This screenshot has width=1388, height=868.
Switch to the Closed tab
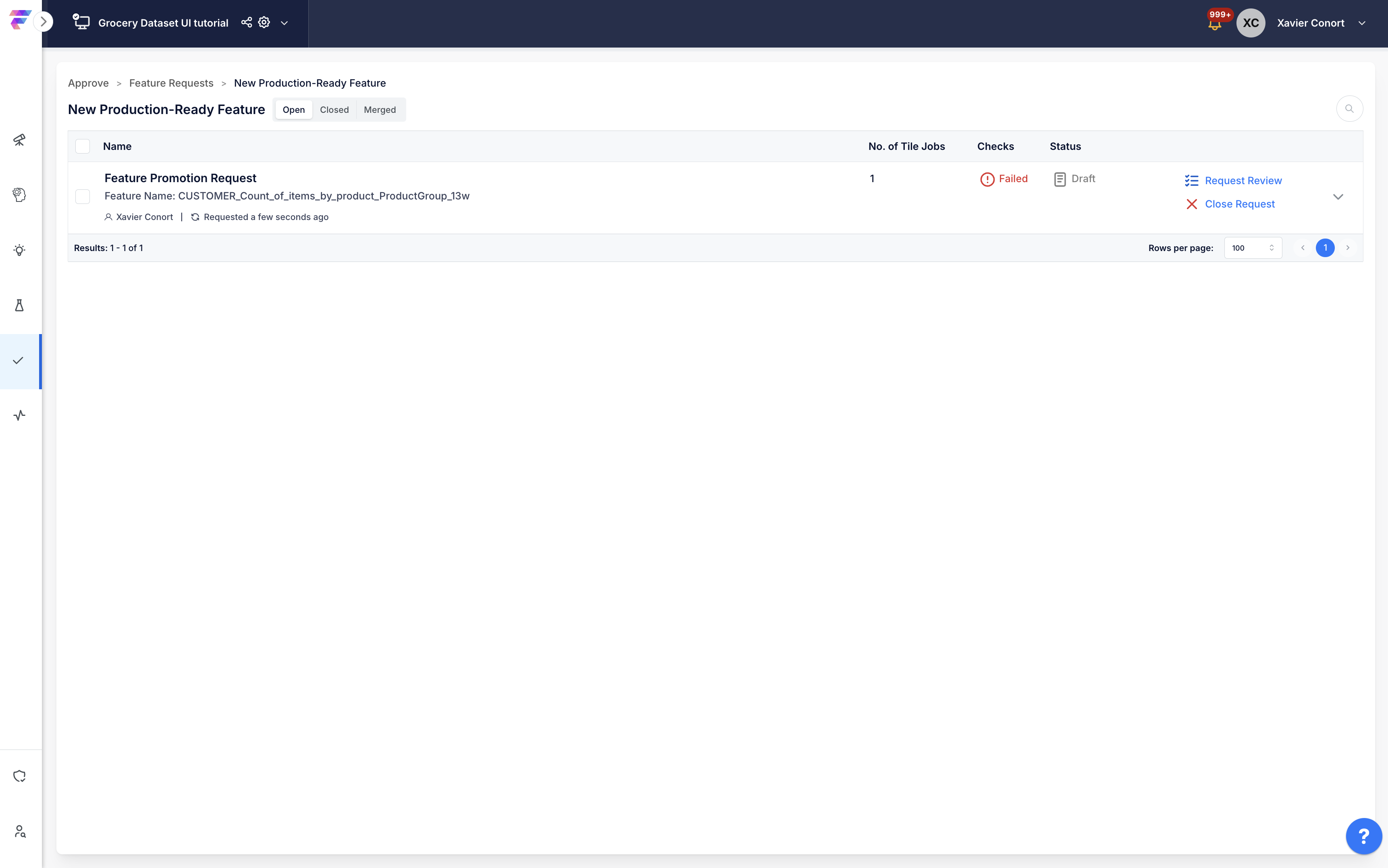[334, 110]
